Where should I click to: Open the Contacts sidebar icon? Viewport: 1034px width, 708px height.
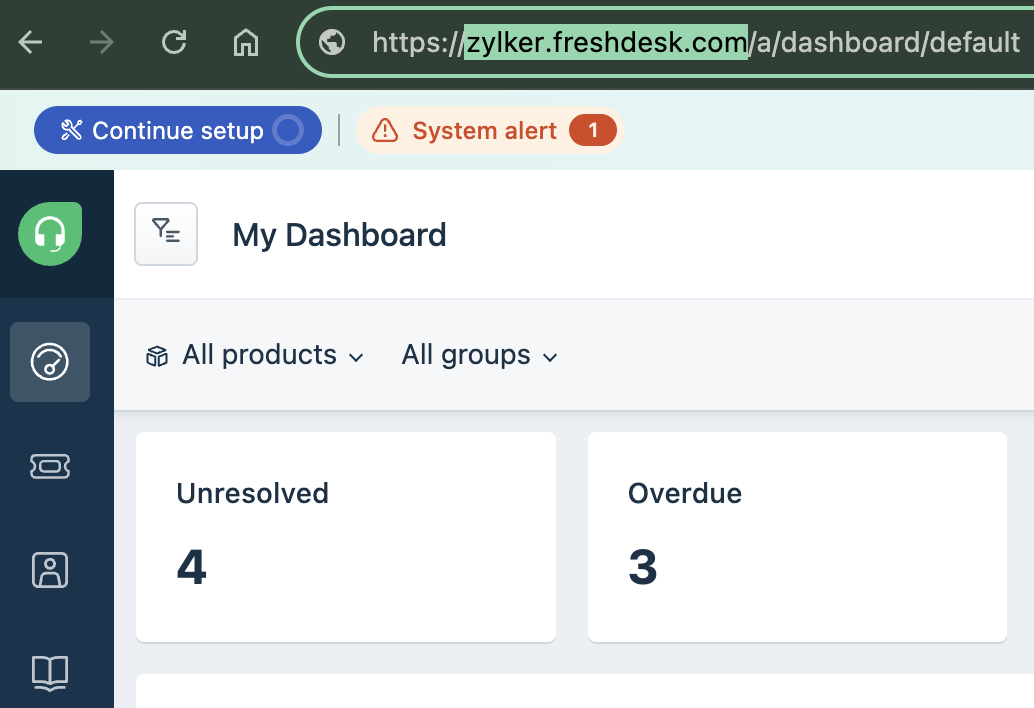coord(50,569)
